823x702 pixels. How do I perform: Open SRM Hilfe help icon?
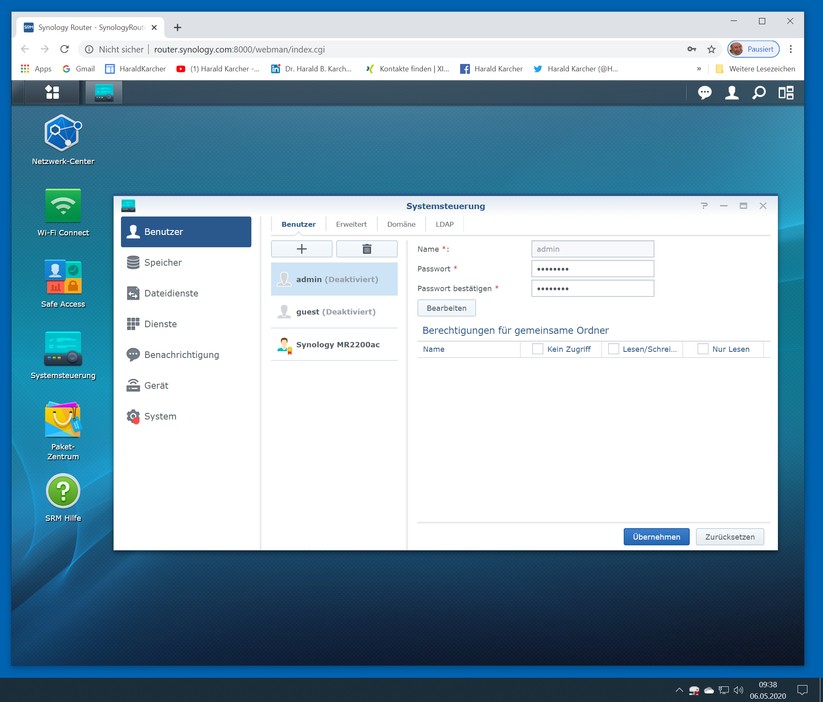pyautogui.click(x=62, y=491)
